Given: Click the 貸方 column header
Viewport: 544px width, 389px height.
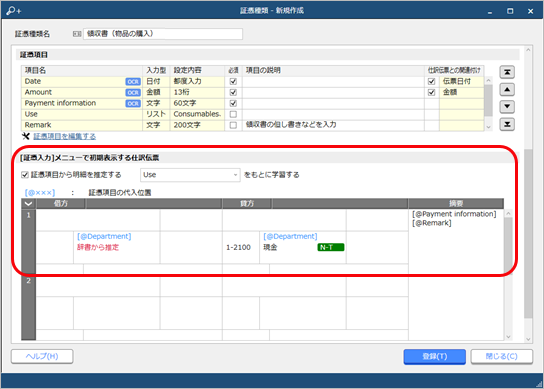Looking at the screenshot, I should (x=247, y=204).
